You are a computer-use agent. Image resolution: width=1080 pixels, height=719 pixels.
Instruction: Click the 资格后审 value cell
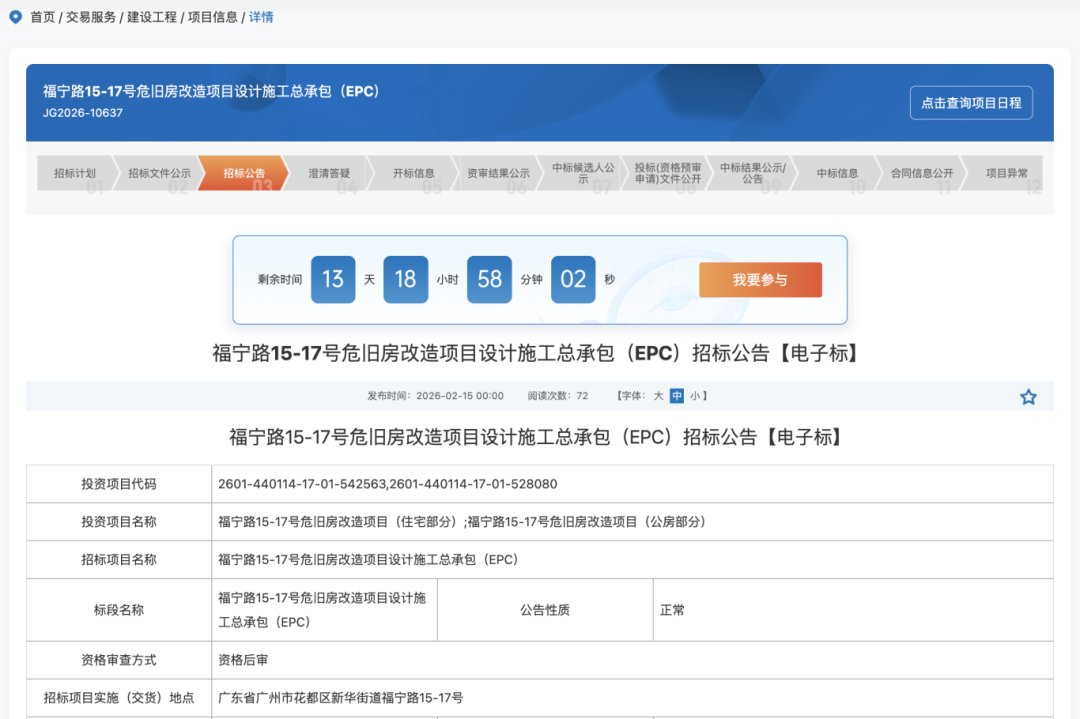(x=632, y=660)
